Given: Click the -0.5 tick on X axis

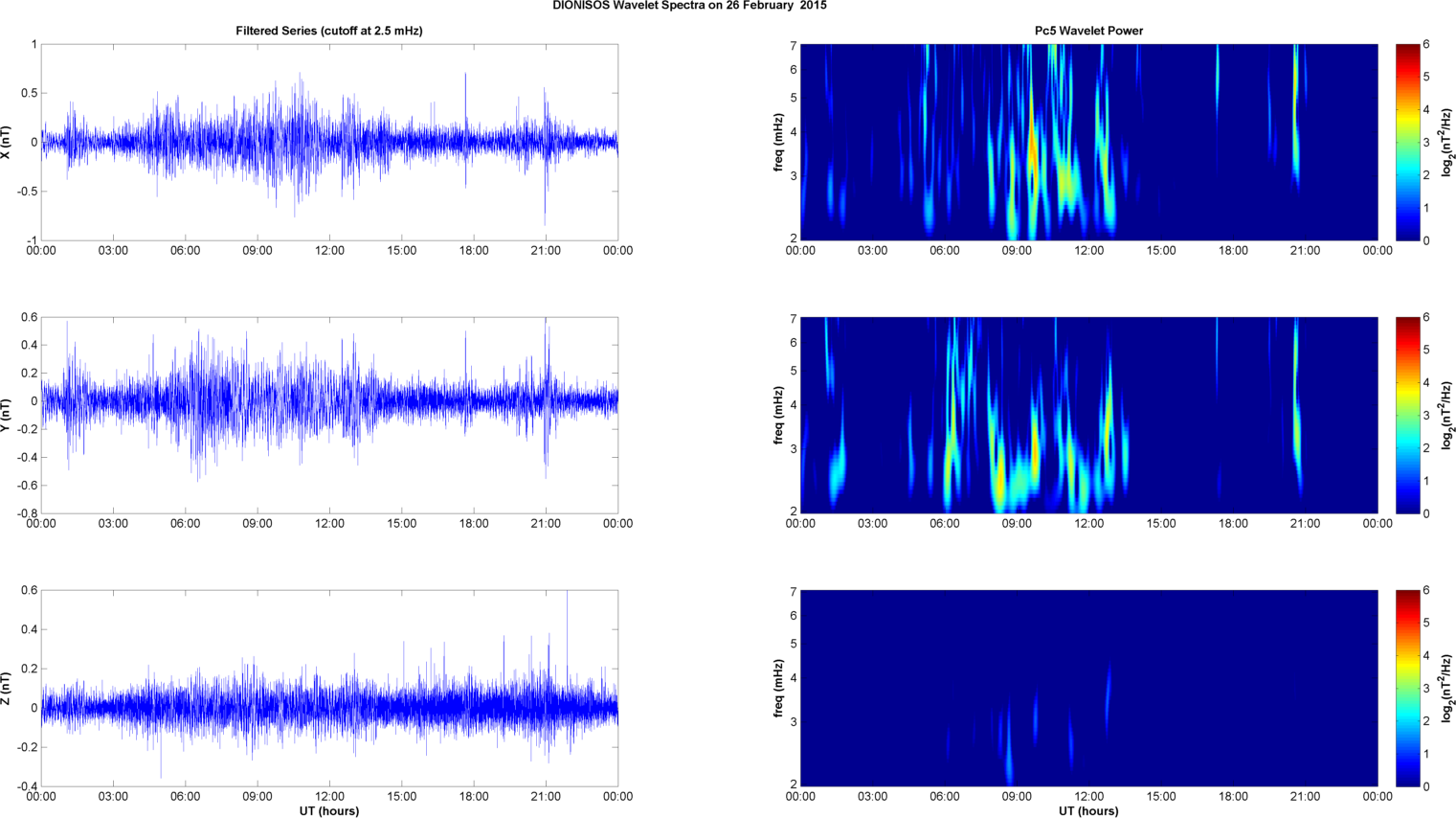Looking at the screenshot, I should click(x=27, y=192).
